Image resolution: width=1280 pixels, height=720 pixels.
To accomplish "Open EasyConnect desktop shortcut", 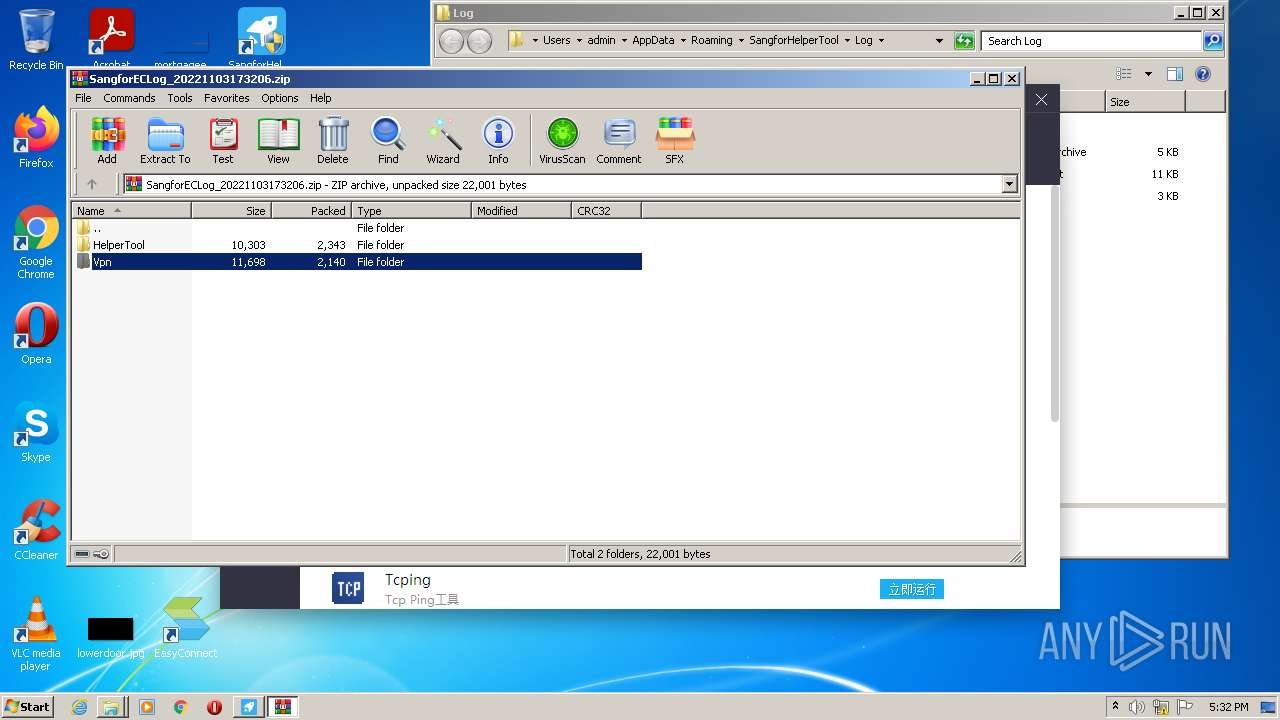I will pos(186,628).
